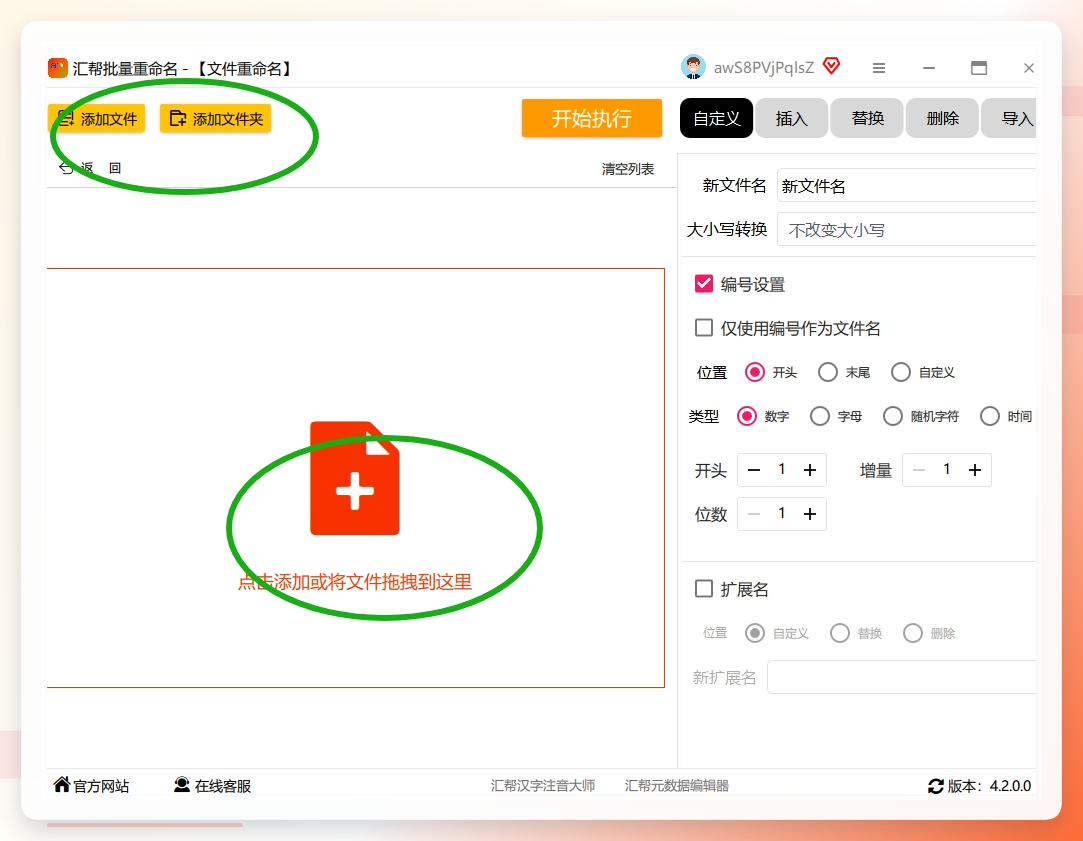This screenshot has height=841, width=1083.
Task: Click the 在线客服 link text
Action: tap(222, 786)
